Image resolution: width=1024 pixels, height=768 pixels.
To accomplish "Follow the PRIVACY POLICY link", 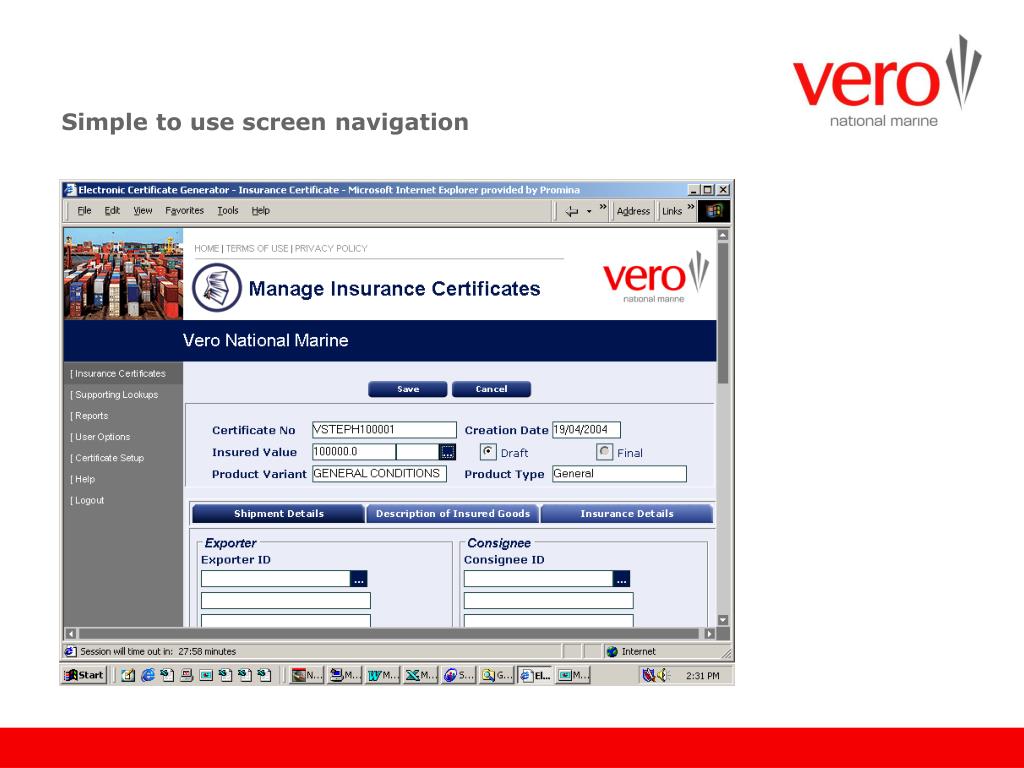I will pos(331,248).
